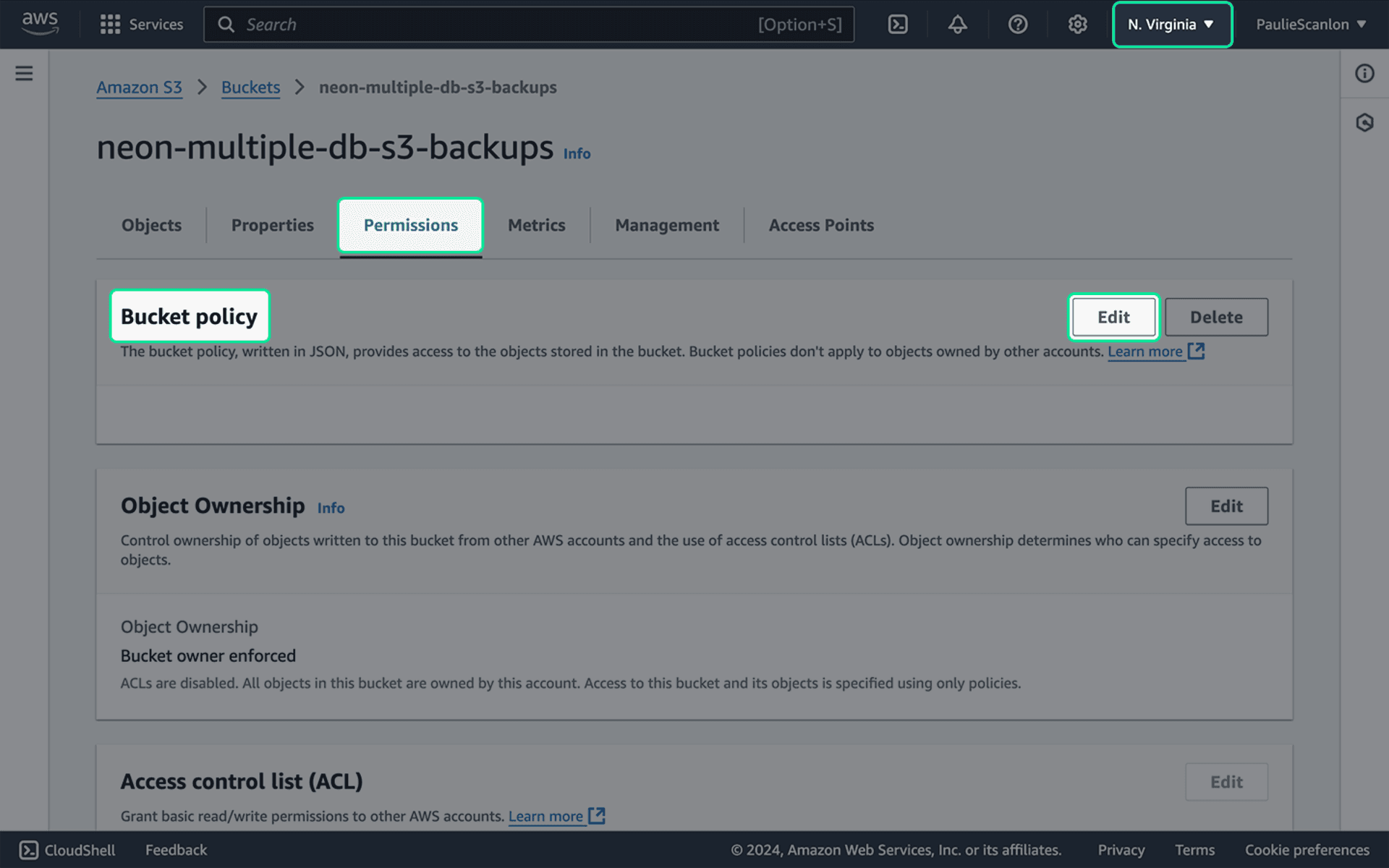Screen dimensions: 1389x868
Task: Open the left hamburger navigation menu
Action: [24, 73]
